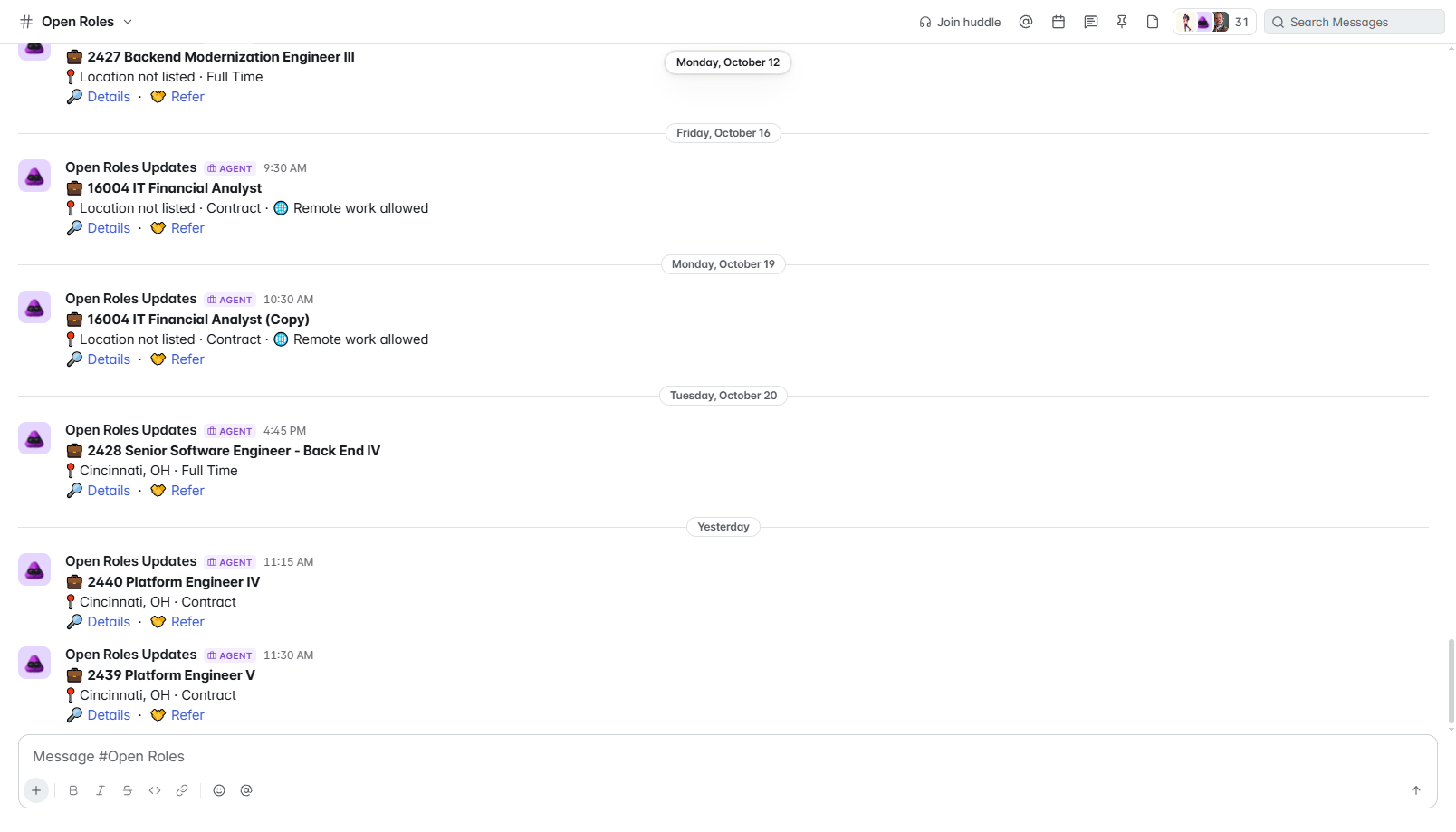Click the 2439 Platform Engineer V title
The height and width of the screenshot is (832, 1456).
171,675
